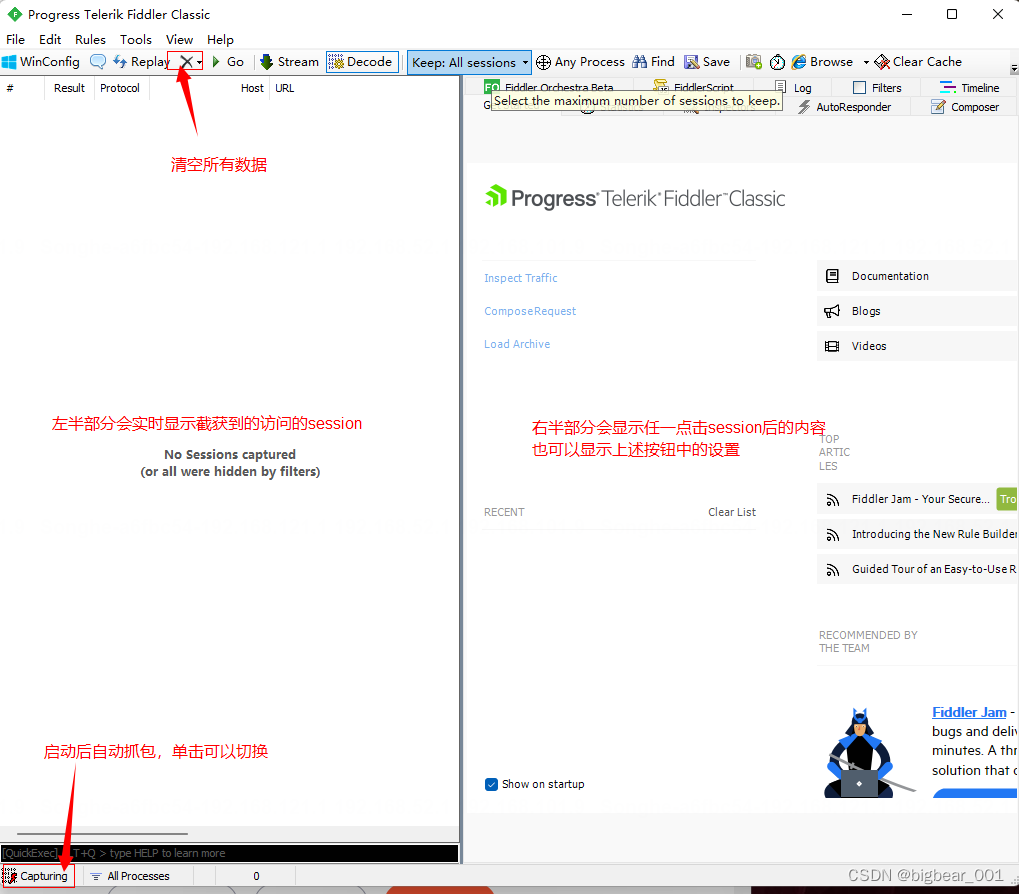Click the camera screenshot icon

click(x=753, y=62)
